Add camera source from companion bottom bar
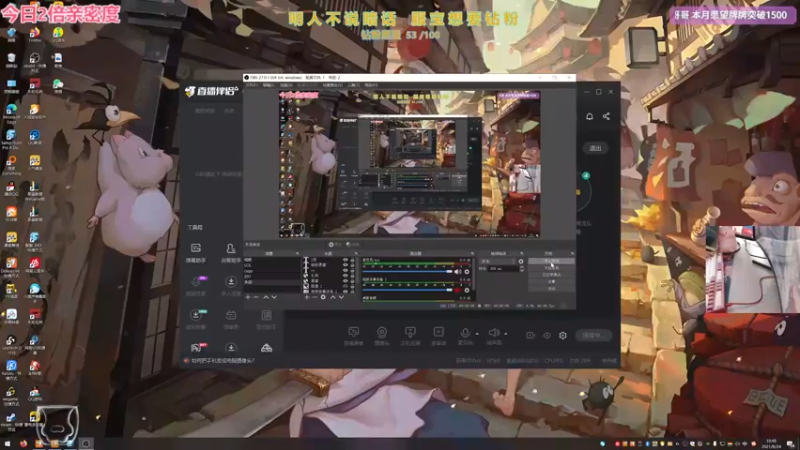The width and height of the screenshot is (800, 450). 382,335
